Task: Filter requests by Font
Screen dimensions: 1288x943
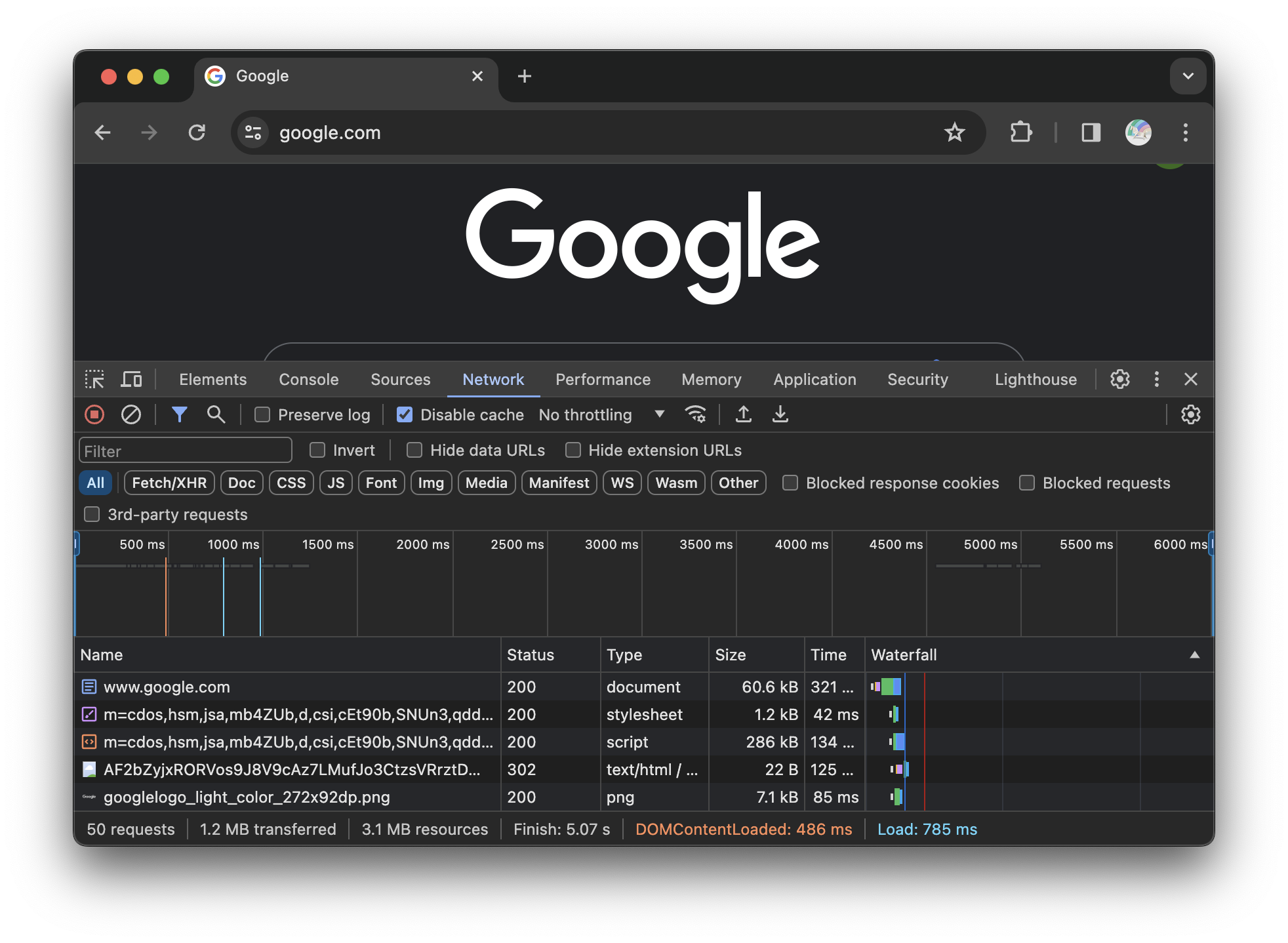Action: tap(381, 483)
